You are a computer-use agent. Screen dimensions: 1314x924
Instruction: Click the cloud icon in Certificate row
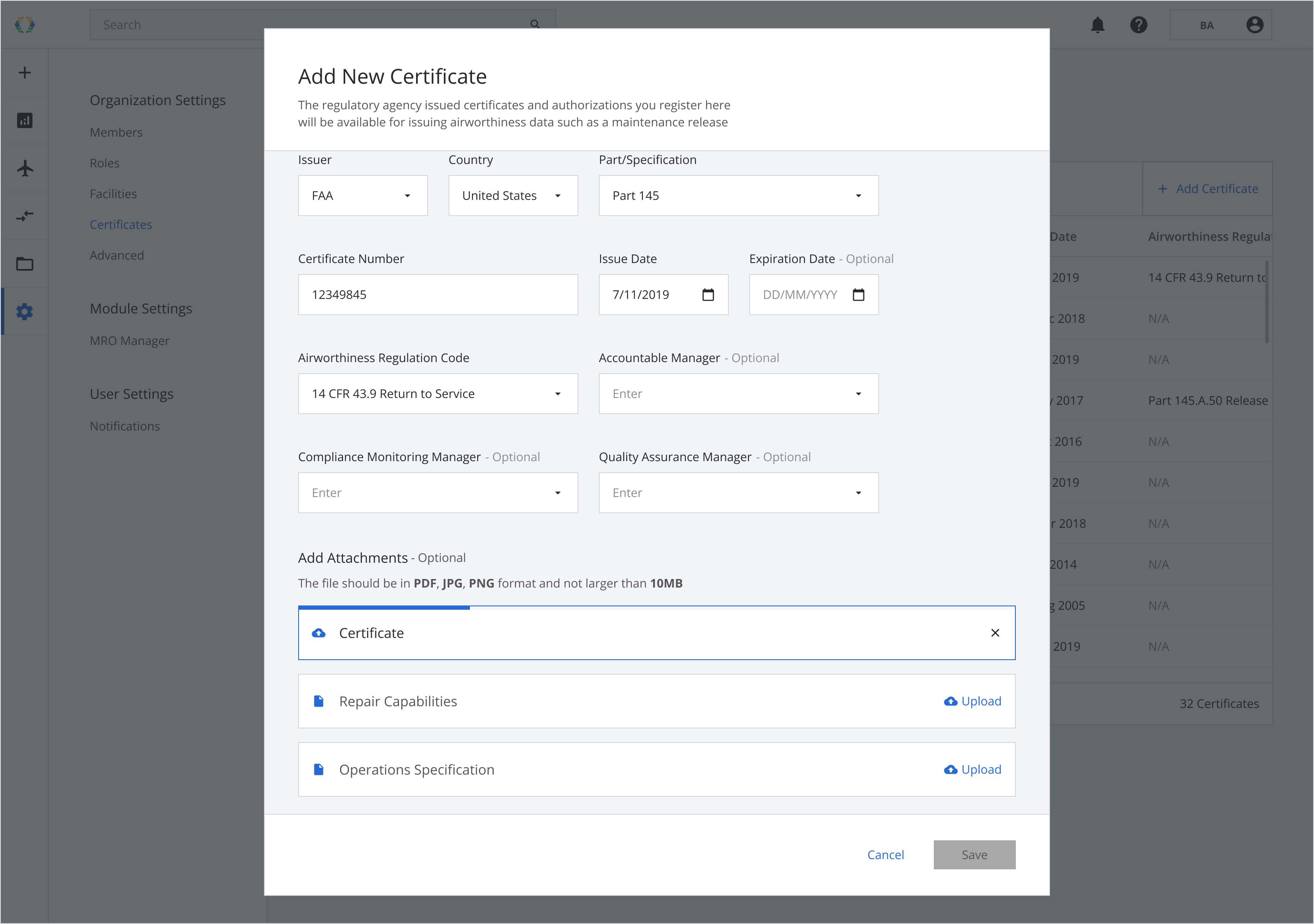319,633
